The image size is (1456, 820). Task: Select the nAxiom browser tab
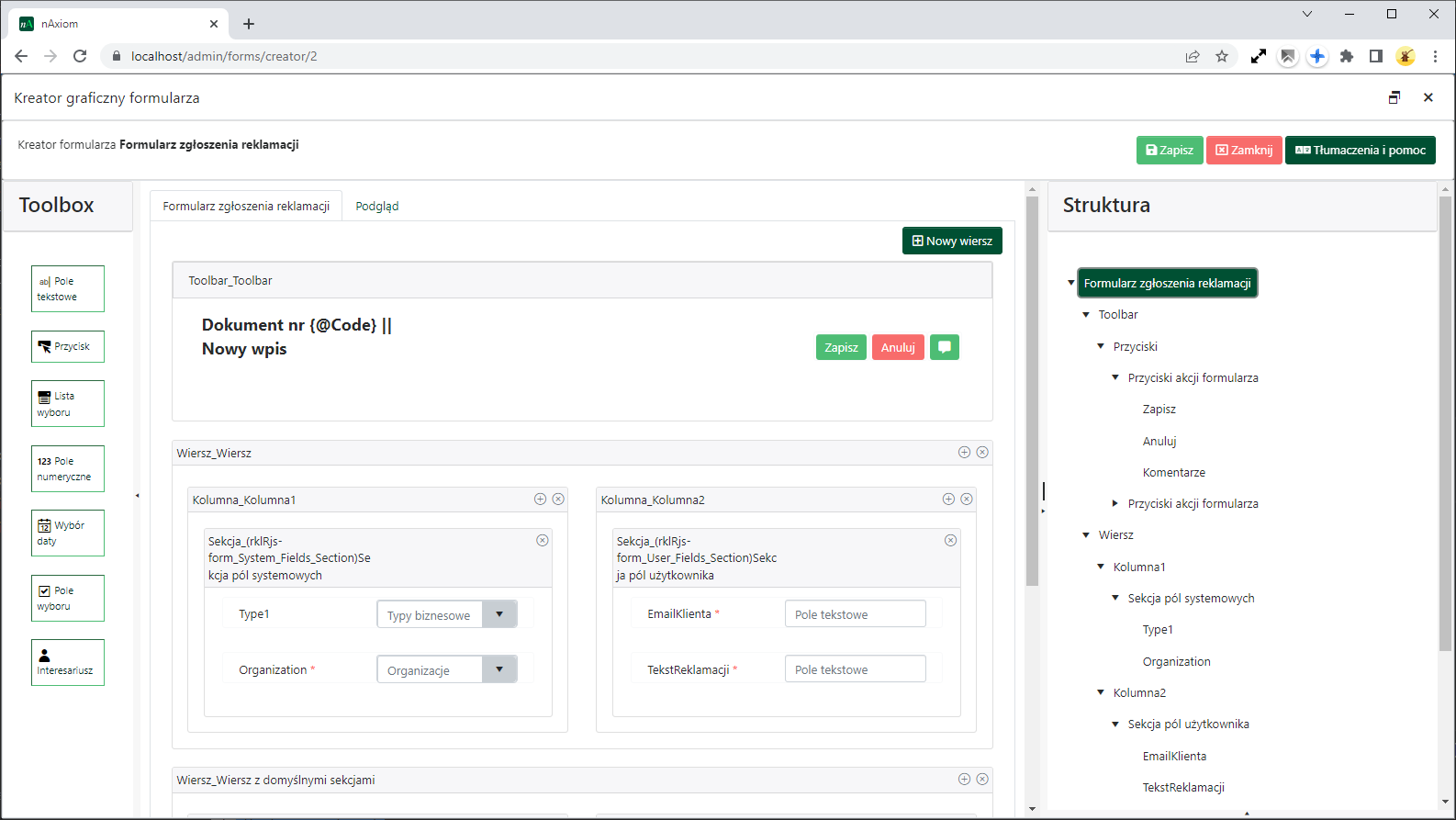coord(118,24)
